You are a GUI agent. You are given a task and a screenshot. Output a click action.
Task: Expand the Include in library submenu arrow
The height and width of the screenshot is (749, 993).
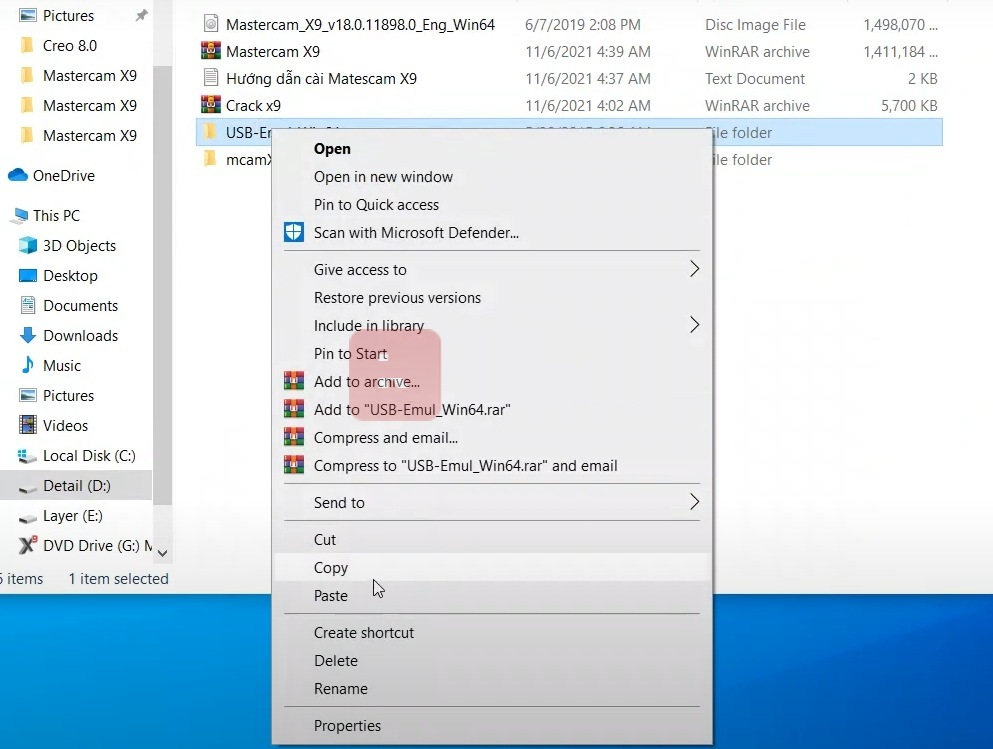click(694, 325)
